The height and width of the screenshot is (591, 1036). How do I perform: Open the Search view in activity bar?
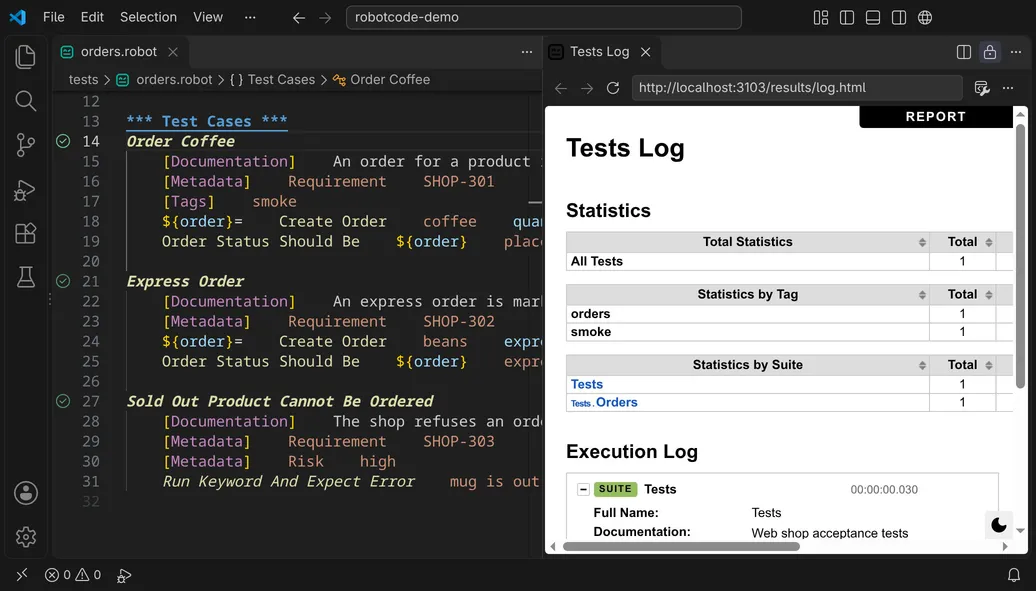click(25, 101)
